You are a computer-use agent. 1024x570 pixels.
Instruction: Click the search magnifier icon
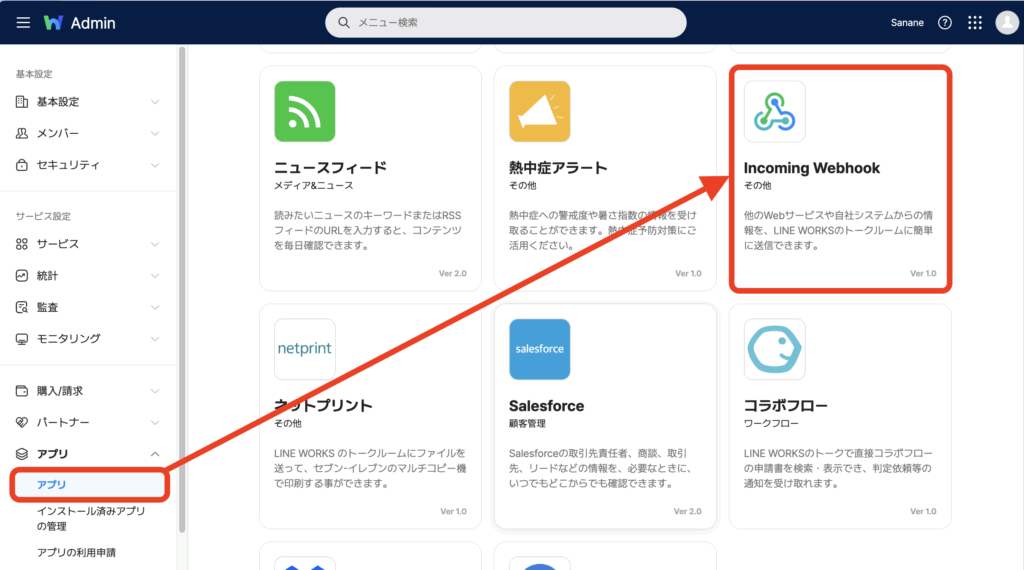coord(344,23)
